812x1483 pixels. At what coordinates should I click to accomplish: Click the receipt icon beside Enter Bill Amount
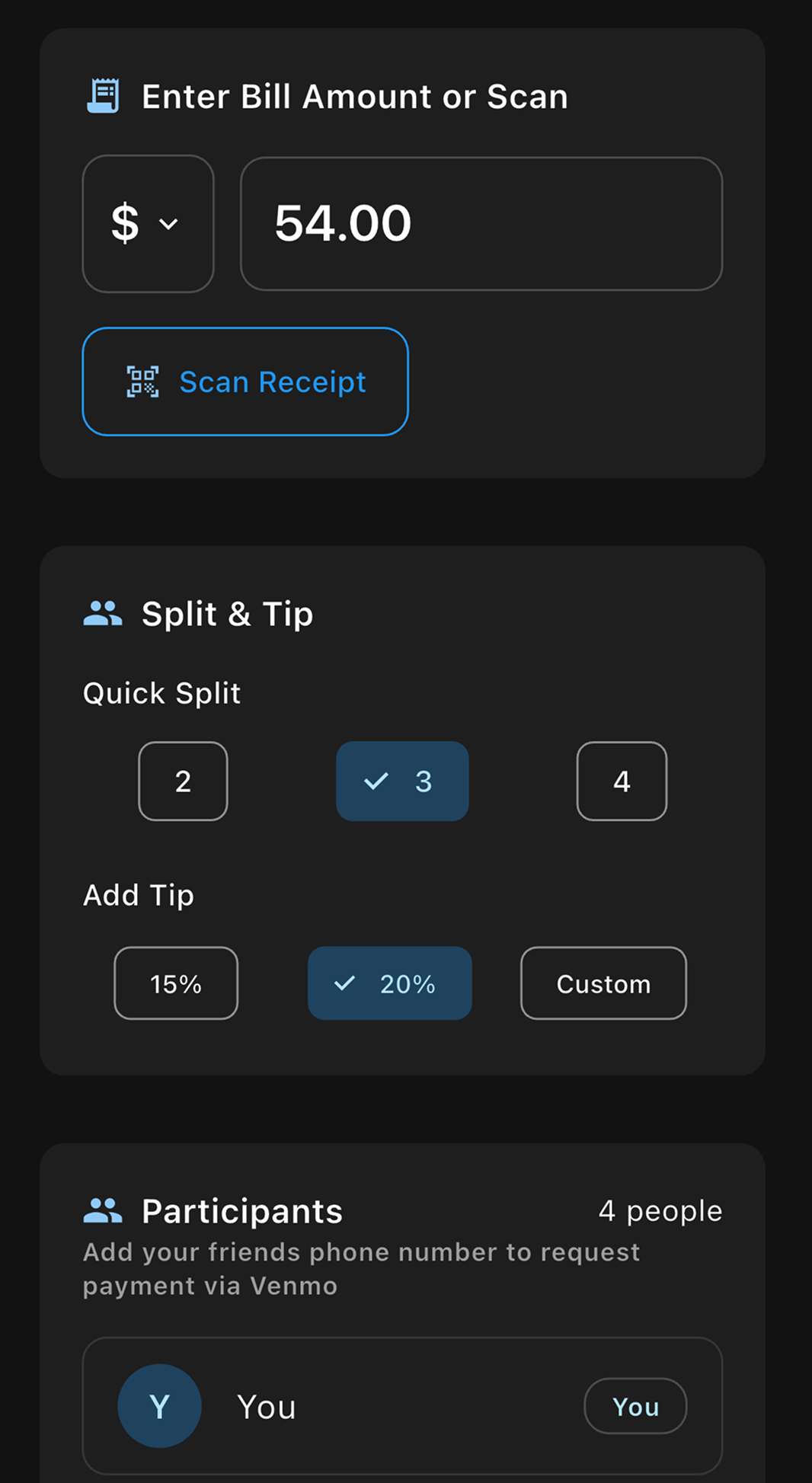point(103,96)
